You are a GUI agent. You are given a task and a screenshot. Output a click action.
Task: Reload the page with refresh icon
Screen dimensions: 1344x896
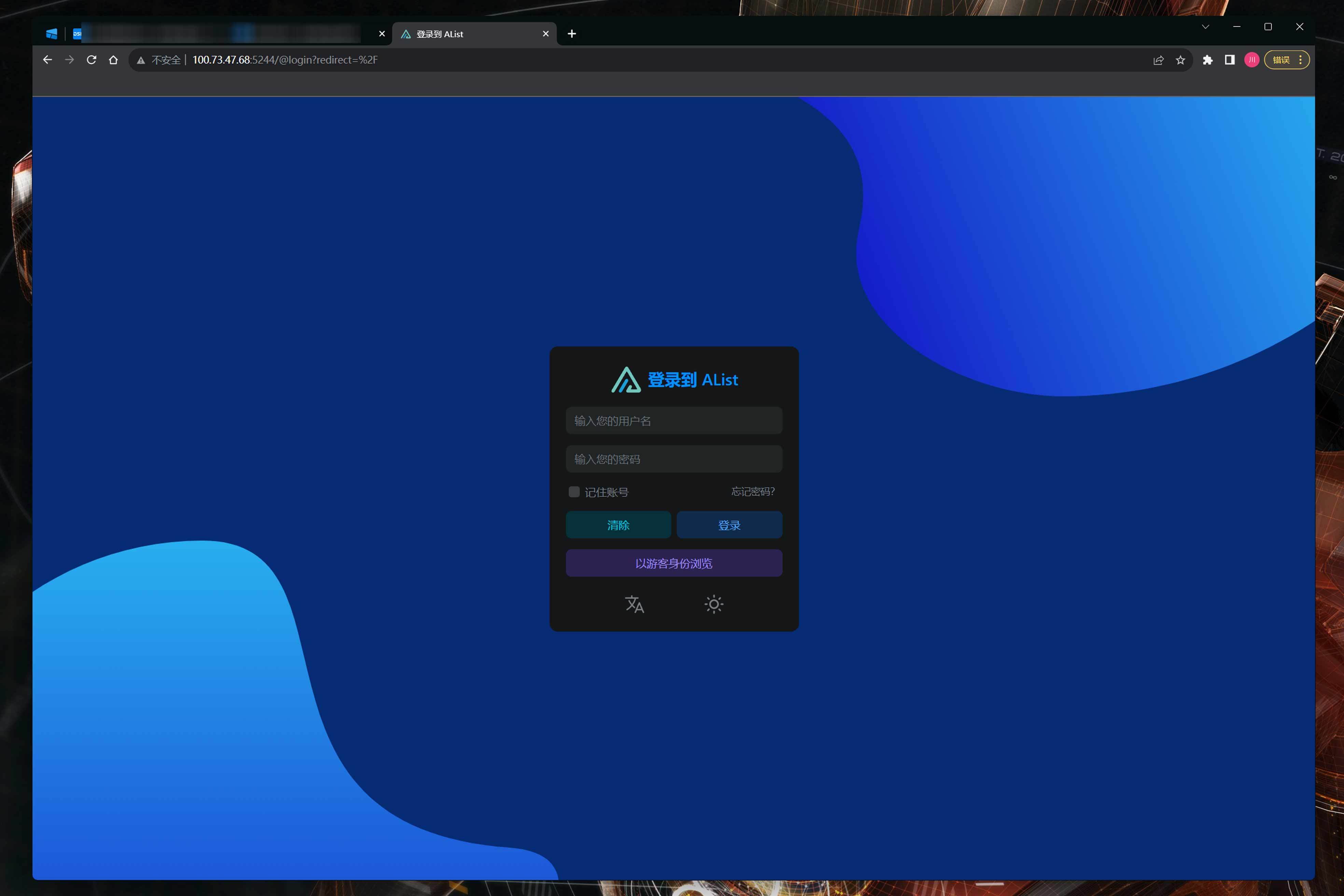(x=92, y=60)
